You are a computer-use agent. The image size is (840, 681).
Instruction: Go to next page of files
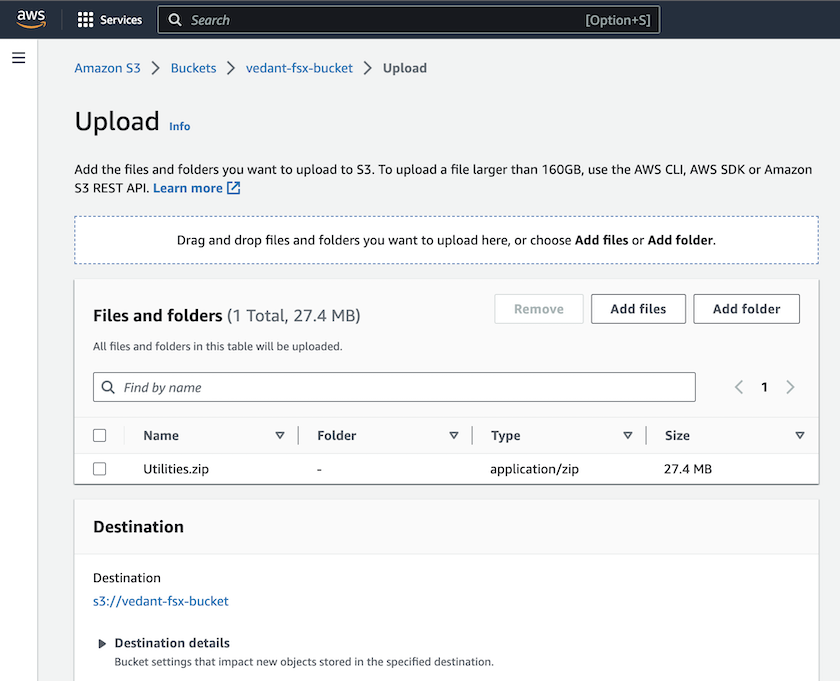[x=790, y=387]
